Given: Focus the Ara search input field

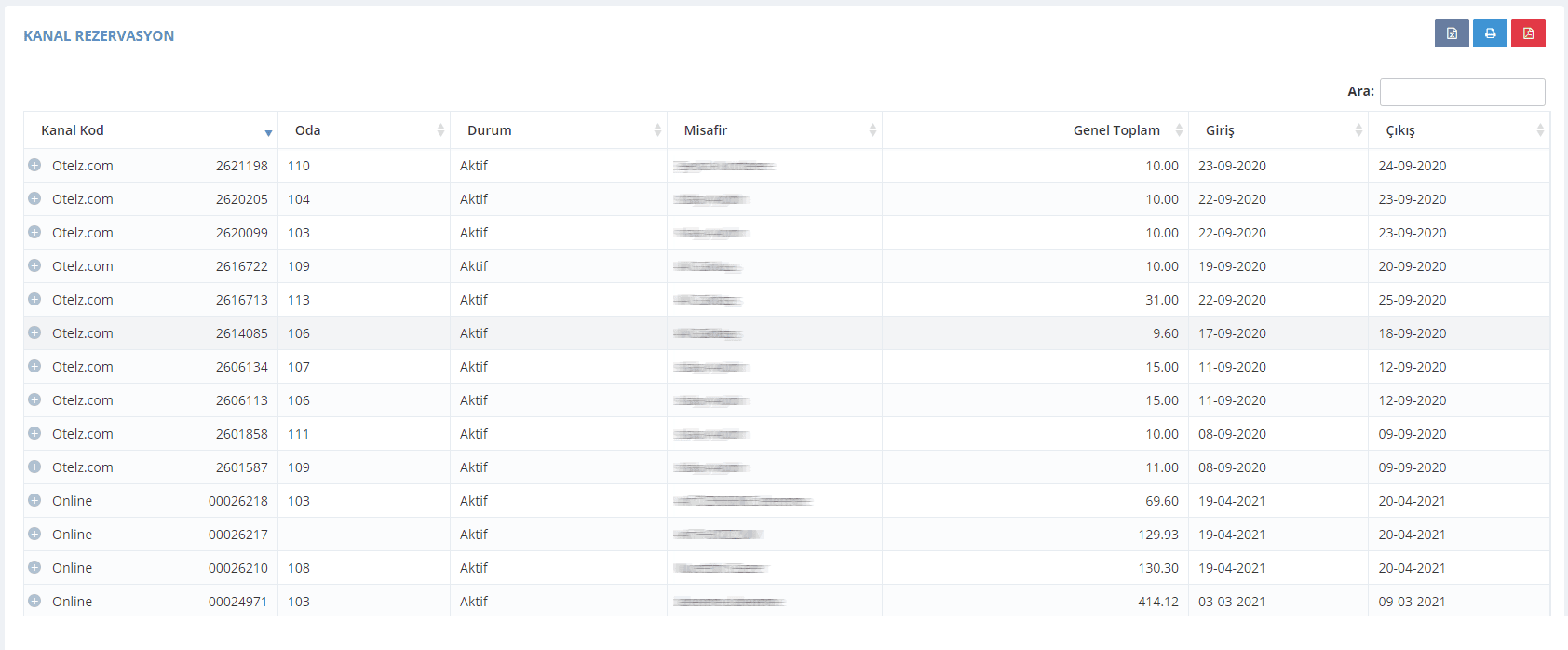Looking at the screenshot, I should [1462, 91].
